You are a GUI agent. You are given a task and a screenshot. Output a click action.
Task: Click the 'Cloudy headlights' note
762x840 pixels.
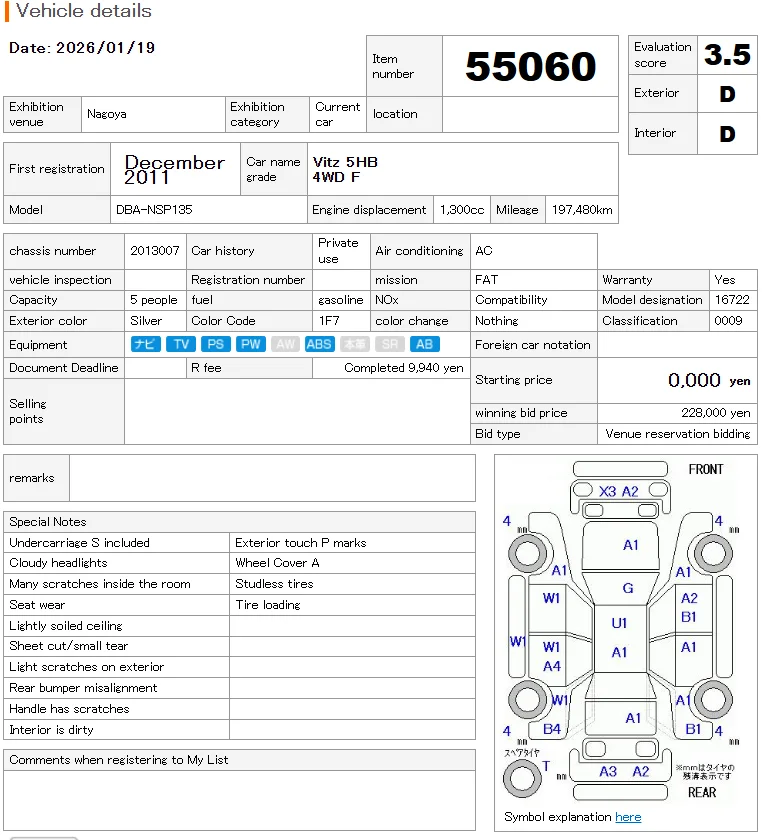point(58,563)
